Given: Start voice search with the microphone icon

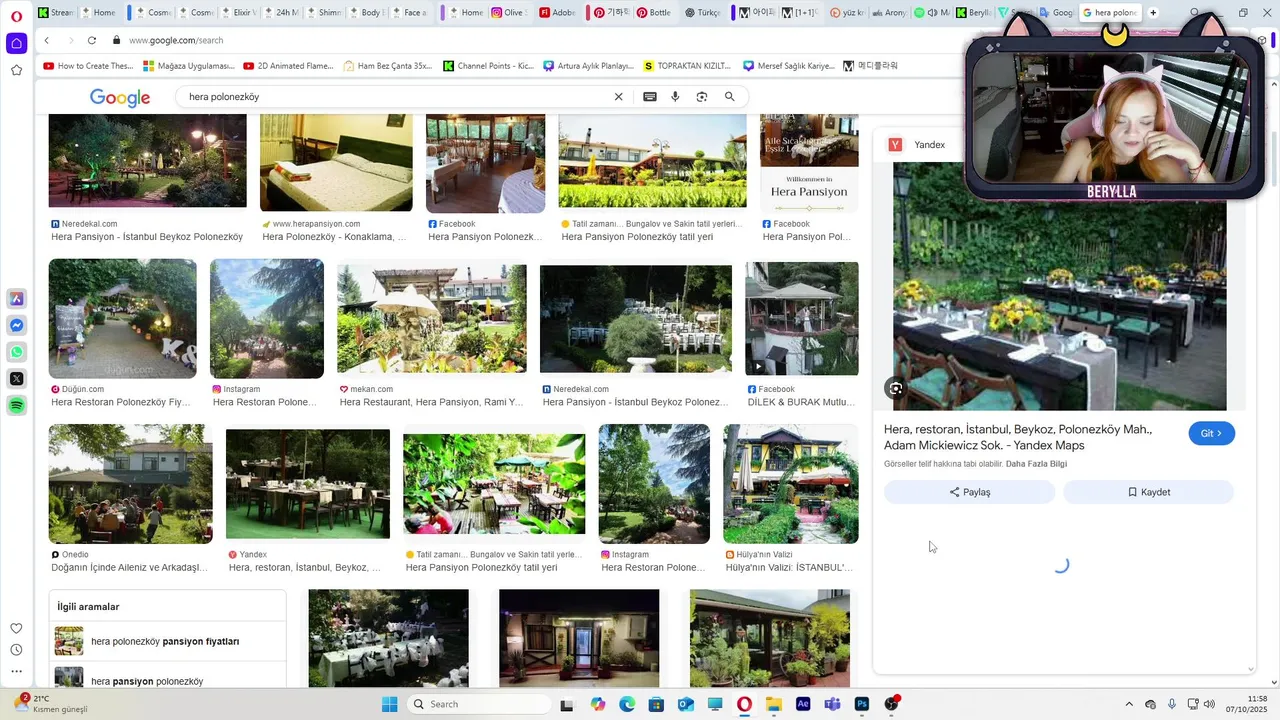Looking at the screenshot, I should [x=675, y=97].
